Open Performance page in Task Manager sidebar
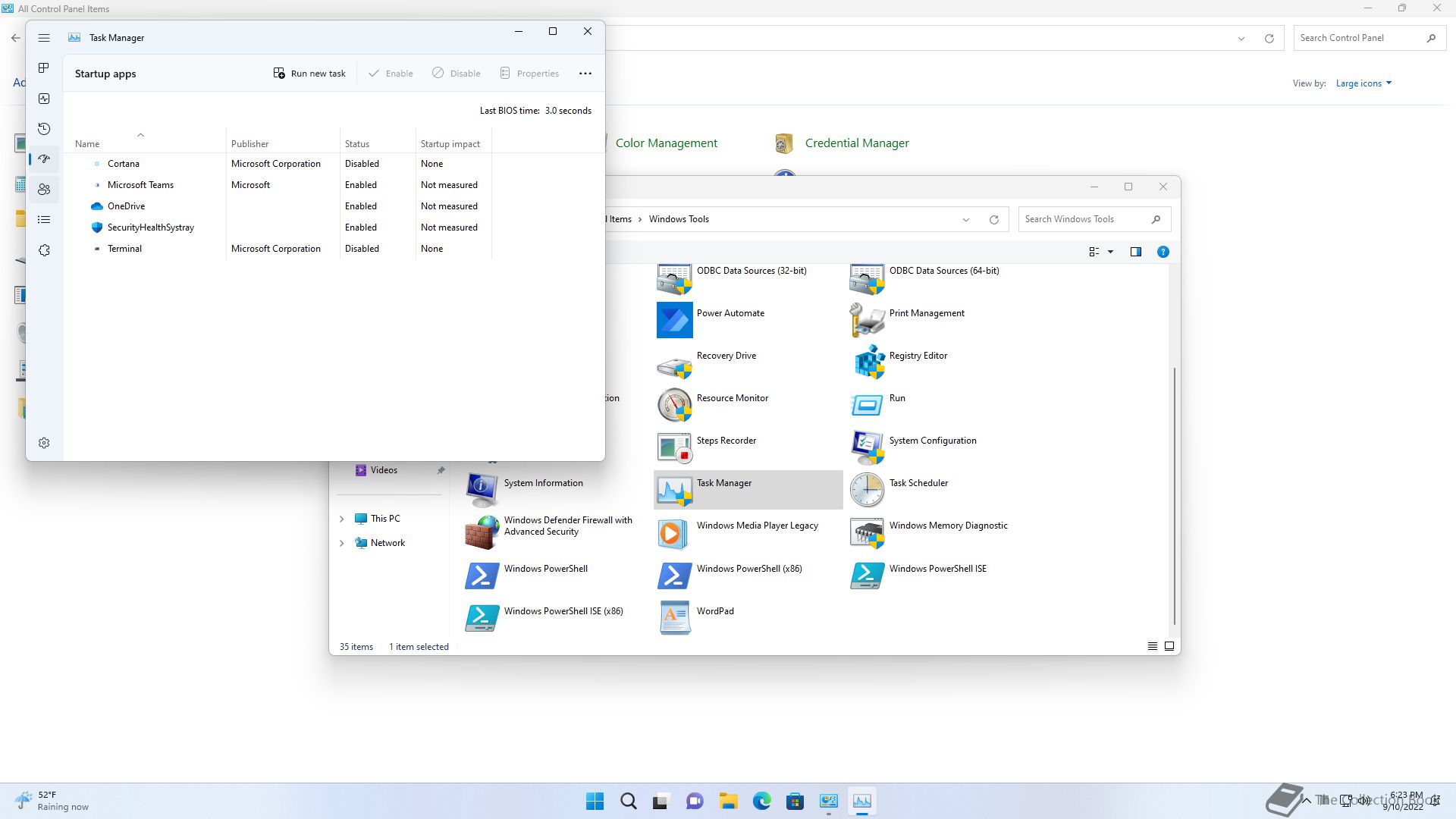The width and height of the screenshot is (1456, 819). 44,99
